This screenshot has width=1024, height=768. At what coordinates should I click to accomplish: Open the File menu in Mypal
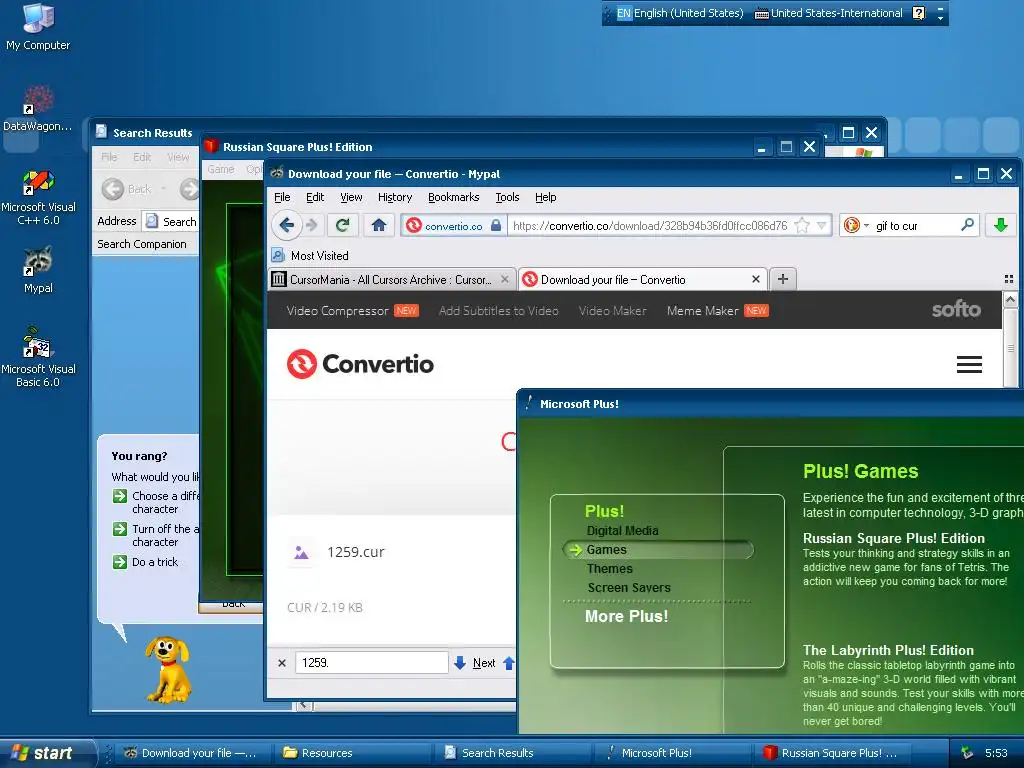(x=282, y=197)
